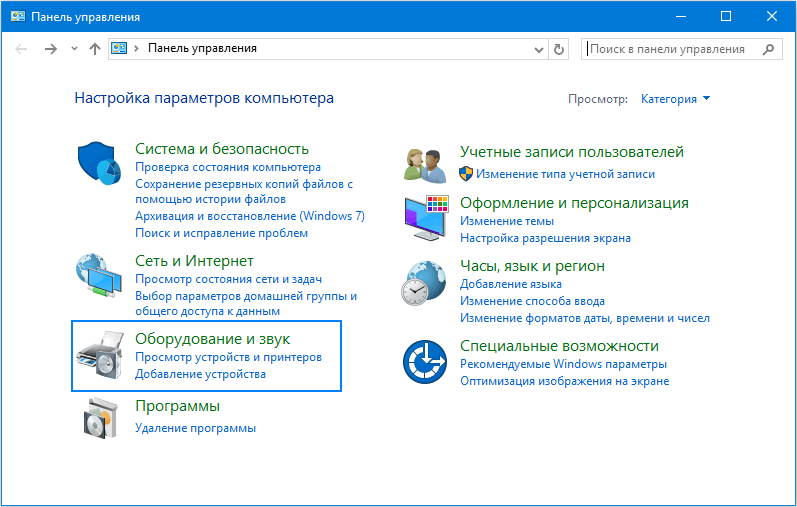Click the breadcrumb chevron before Панель управления
Viewport: 797px width, 507px height.
point(138,49)
